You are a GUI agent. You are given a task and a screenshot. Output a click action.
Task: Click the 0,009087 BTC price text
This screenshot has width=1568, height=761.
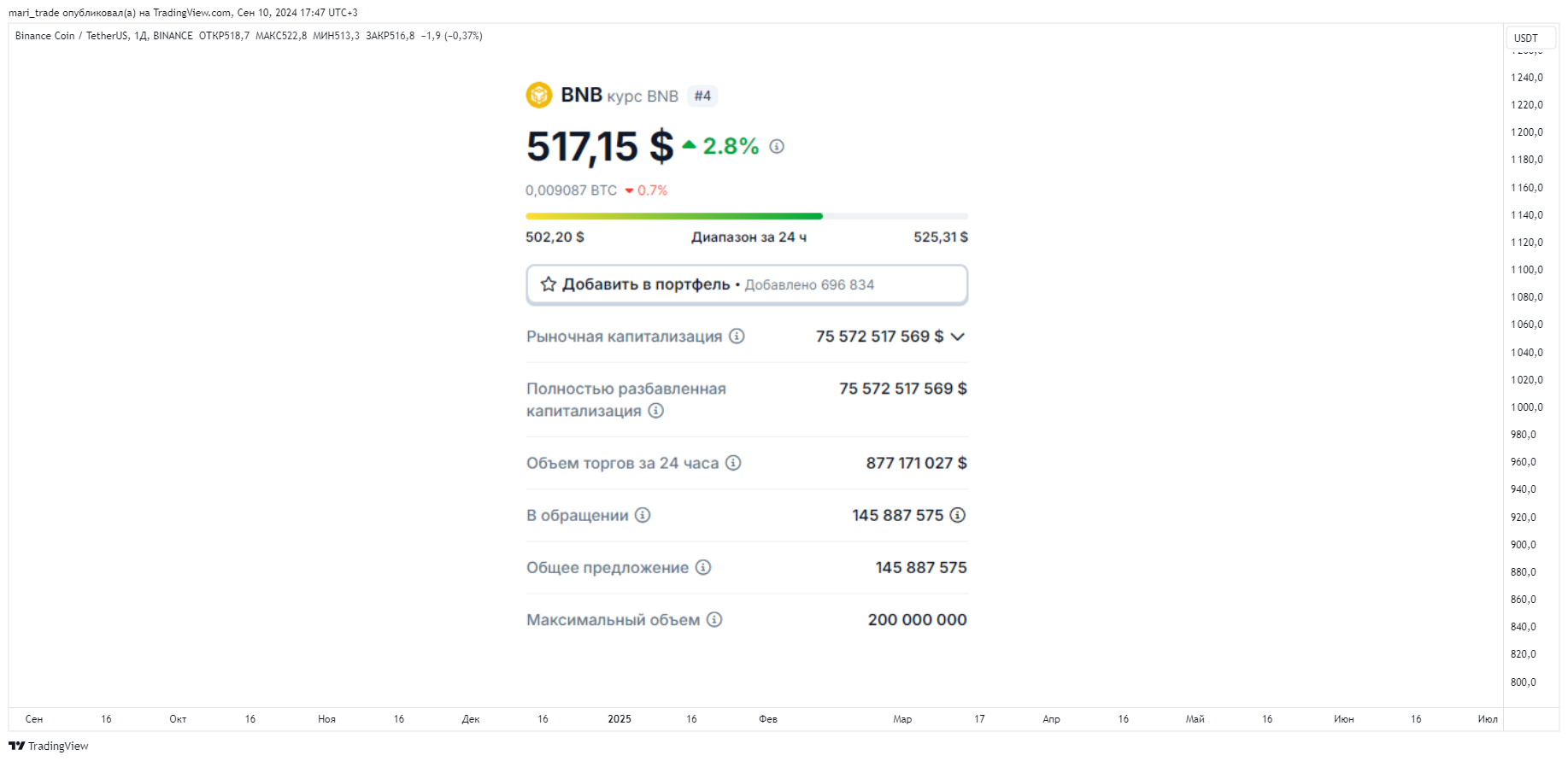pos(571,190)
